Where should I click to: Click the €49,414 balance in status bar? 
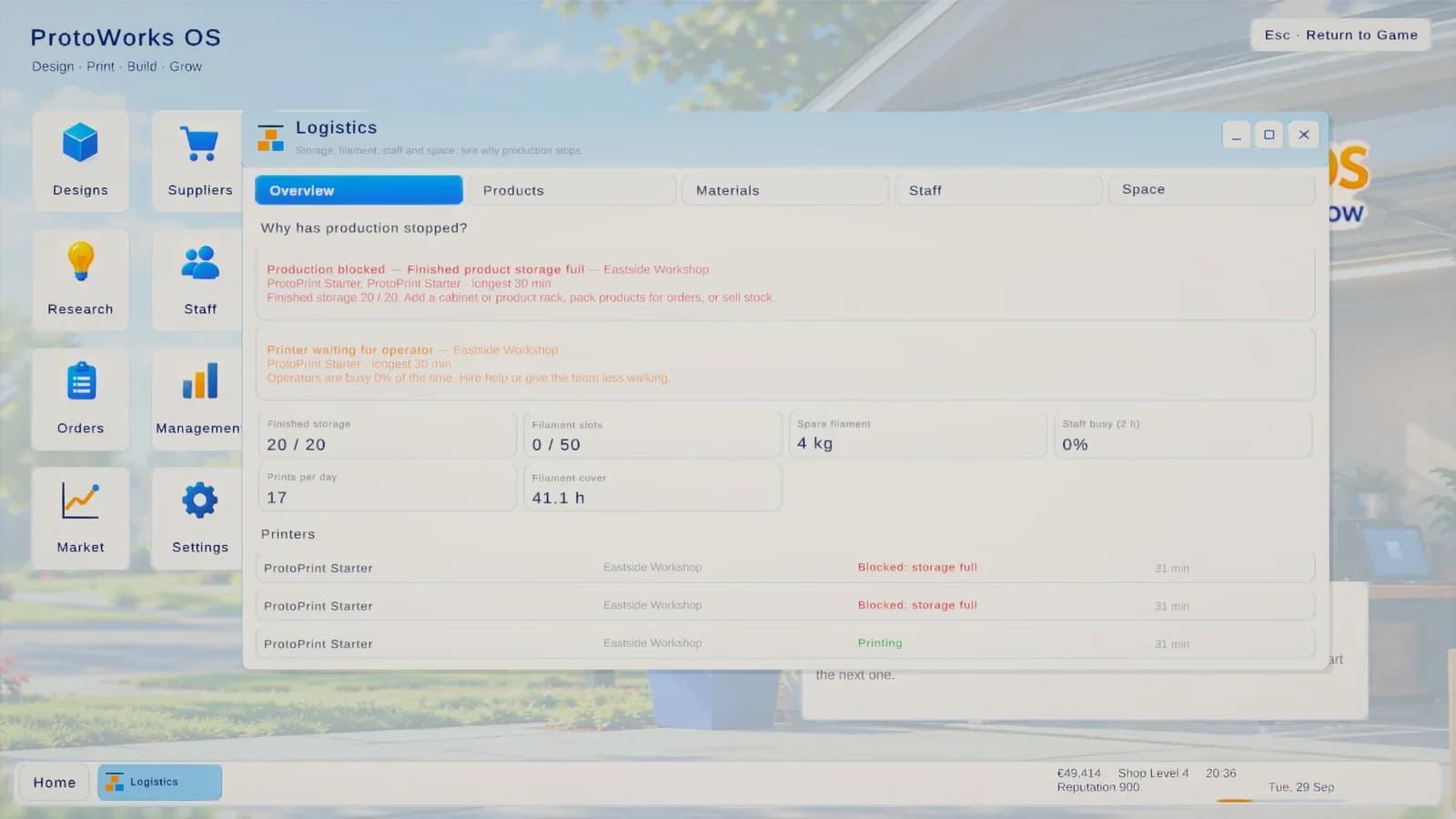[1078, 773]
